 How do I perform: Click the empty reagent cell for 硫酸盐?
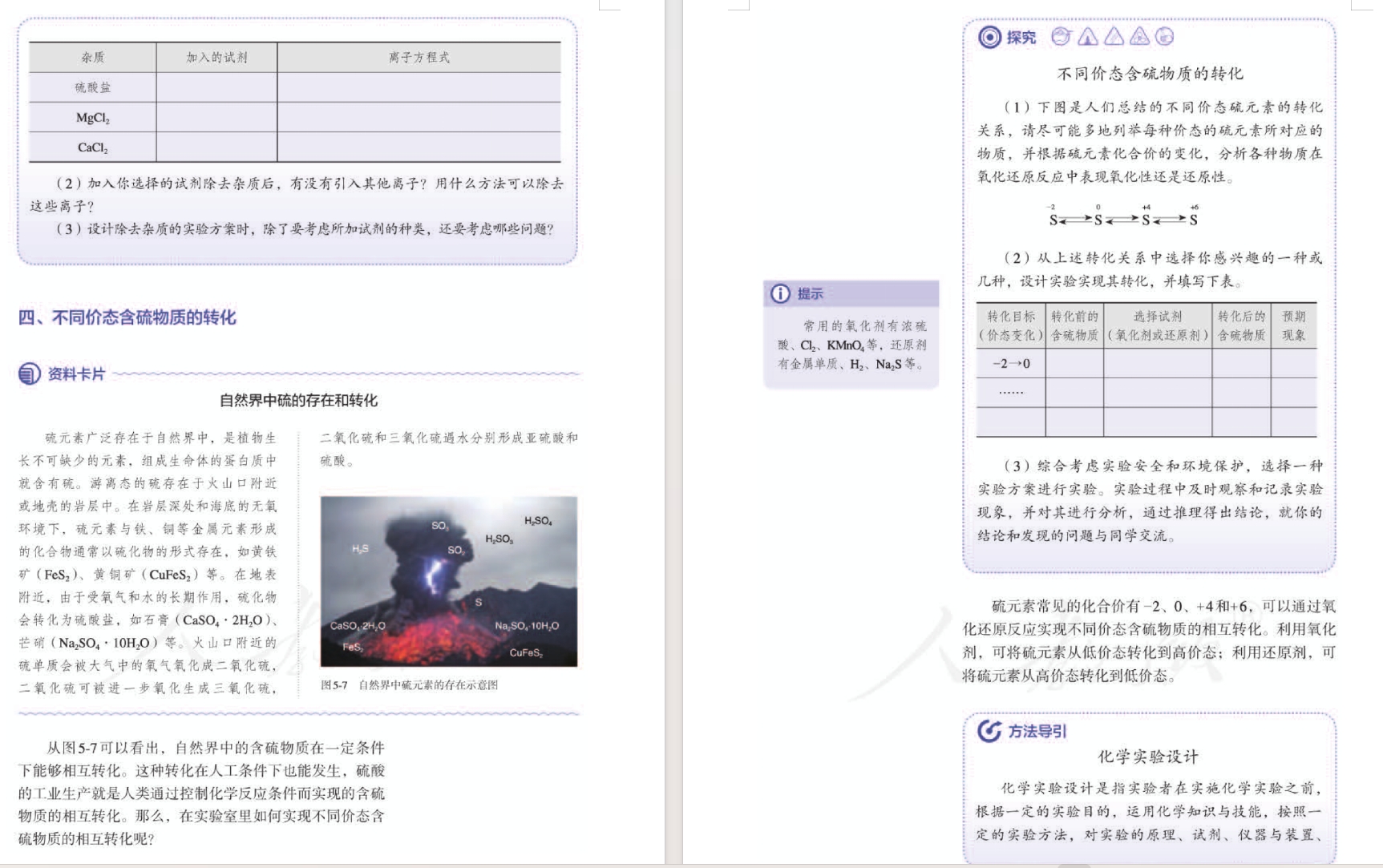(x=216, y=87)
